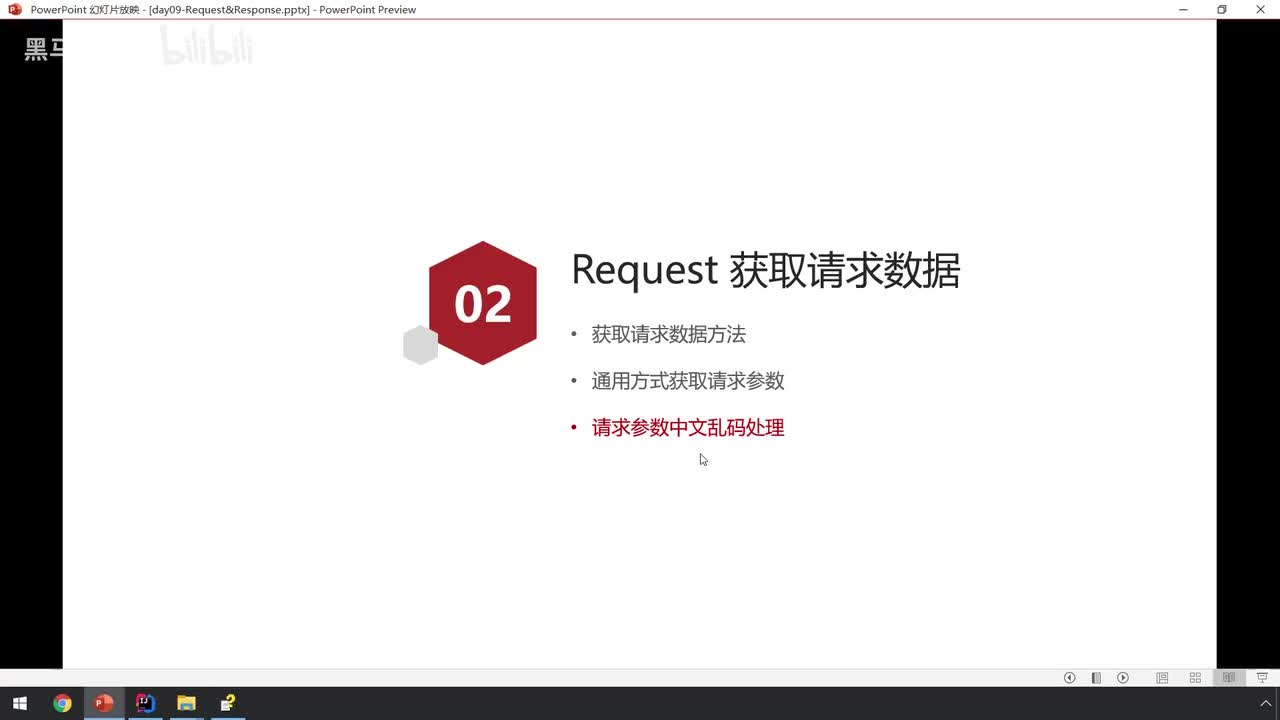1280x720 pixels.
Task: Select the Reading View icon
Action: point(1229,678)
